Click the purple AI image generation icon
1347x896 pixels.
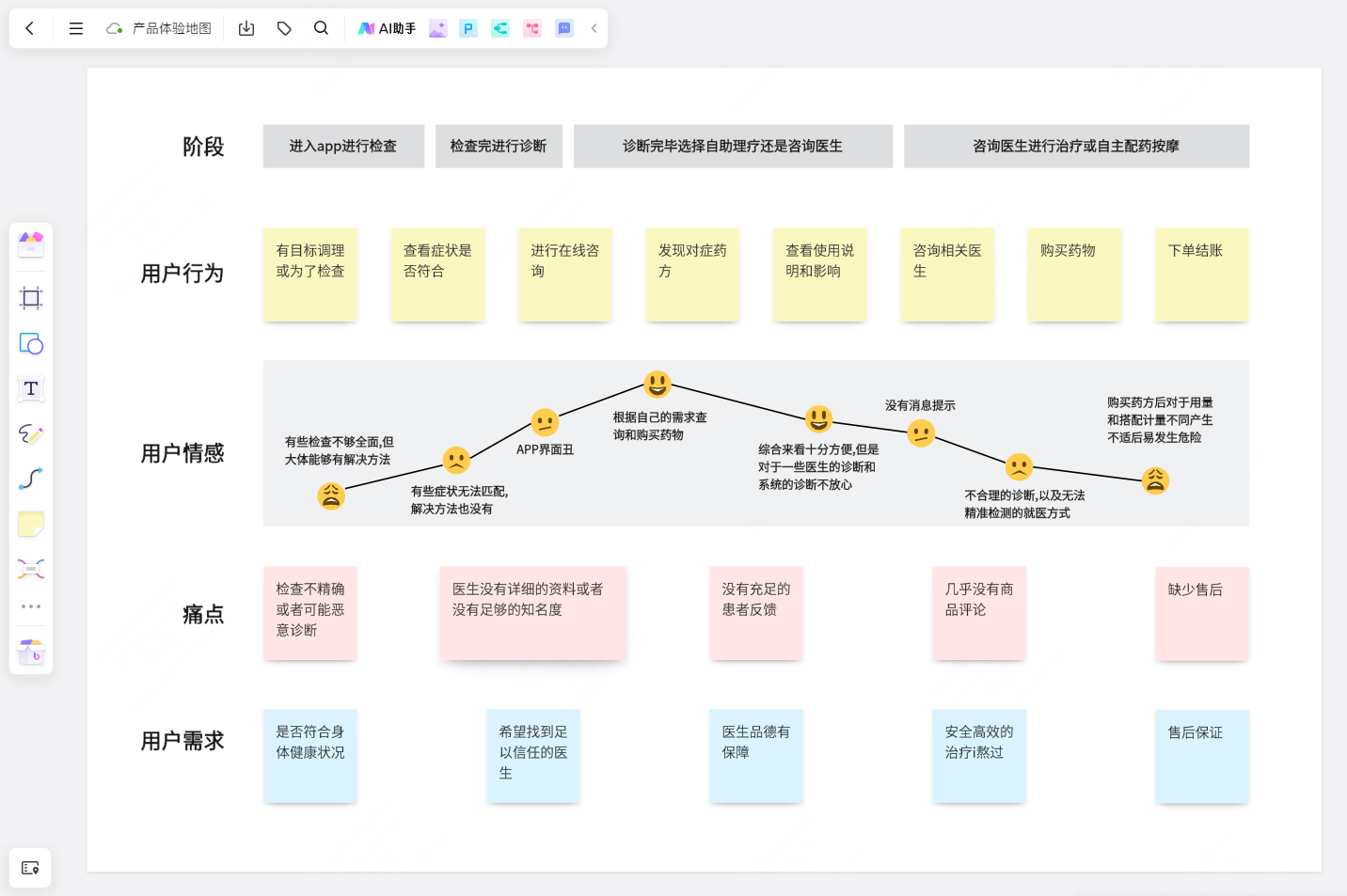[437, 28]
